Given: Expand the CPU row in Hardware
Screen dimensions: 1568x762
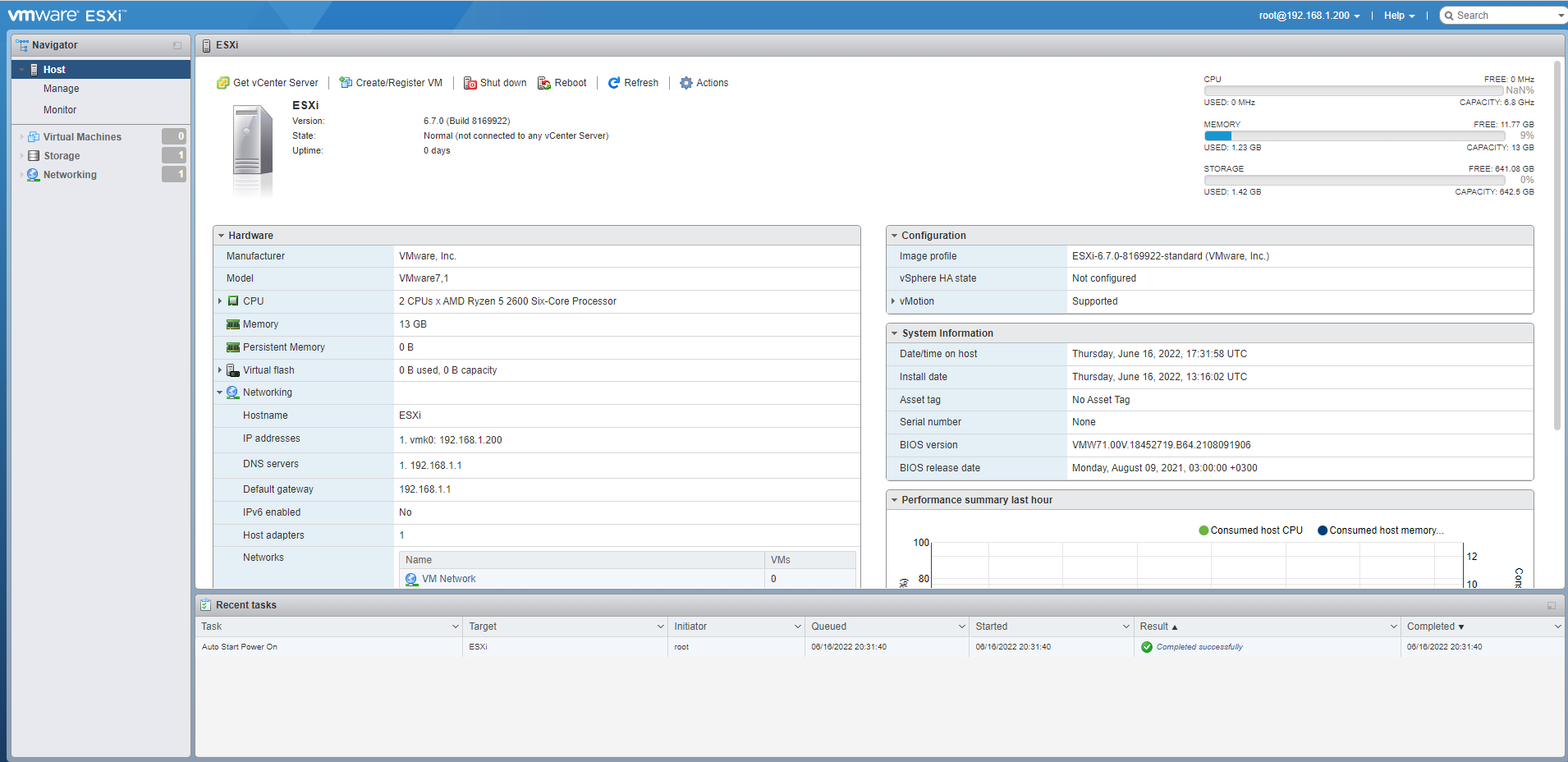Looking at the screenshot, I should (220, 301).
